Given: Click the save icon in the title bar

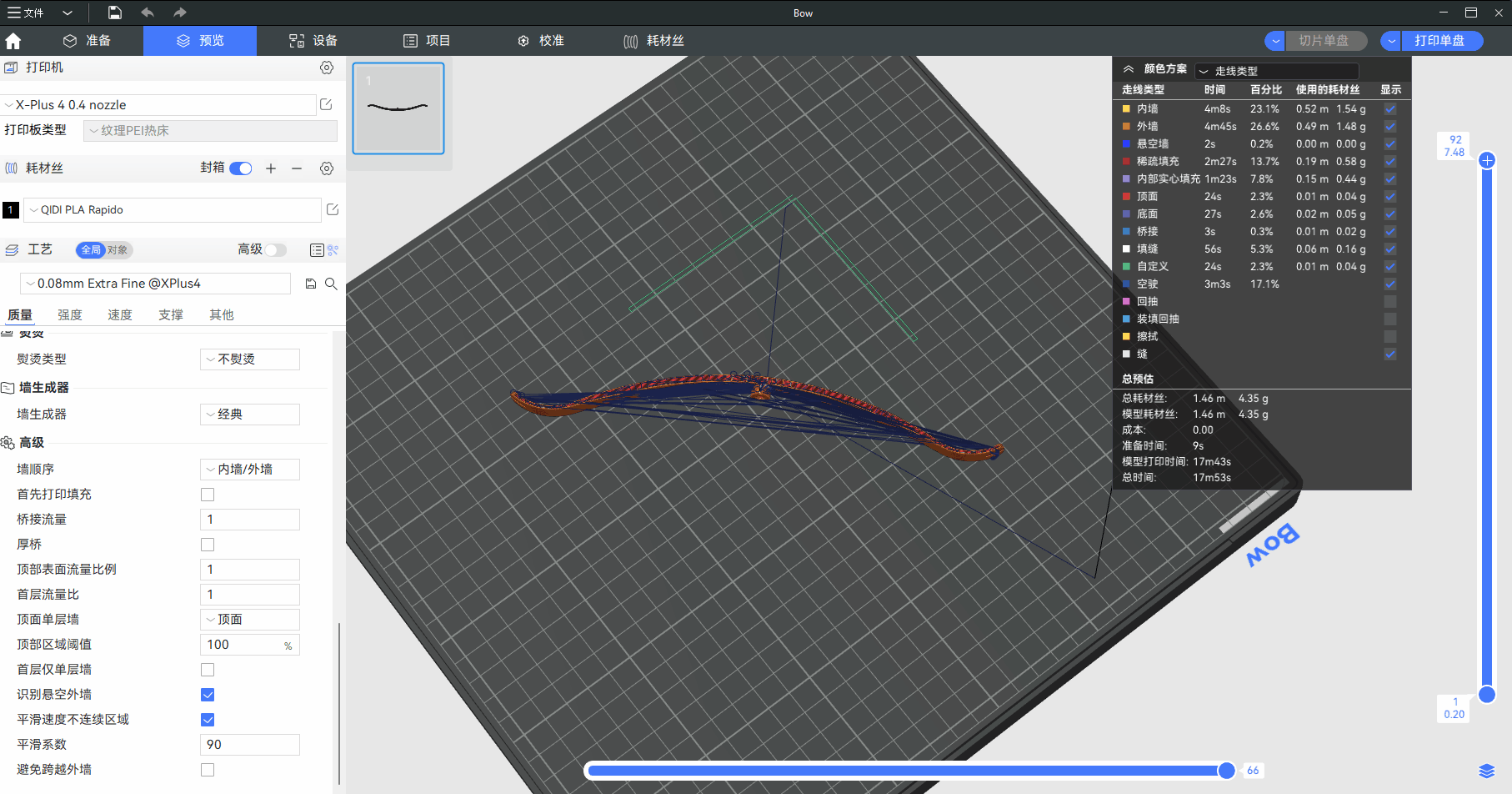Looking at the screenshot, I should (x=115, y=13).
